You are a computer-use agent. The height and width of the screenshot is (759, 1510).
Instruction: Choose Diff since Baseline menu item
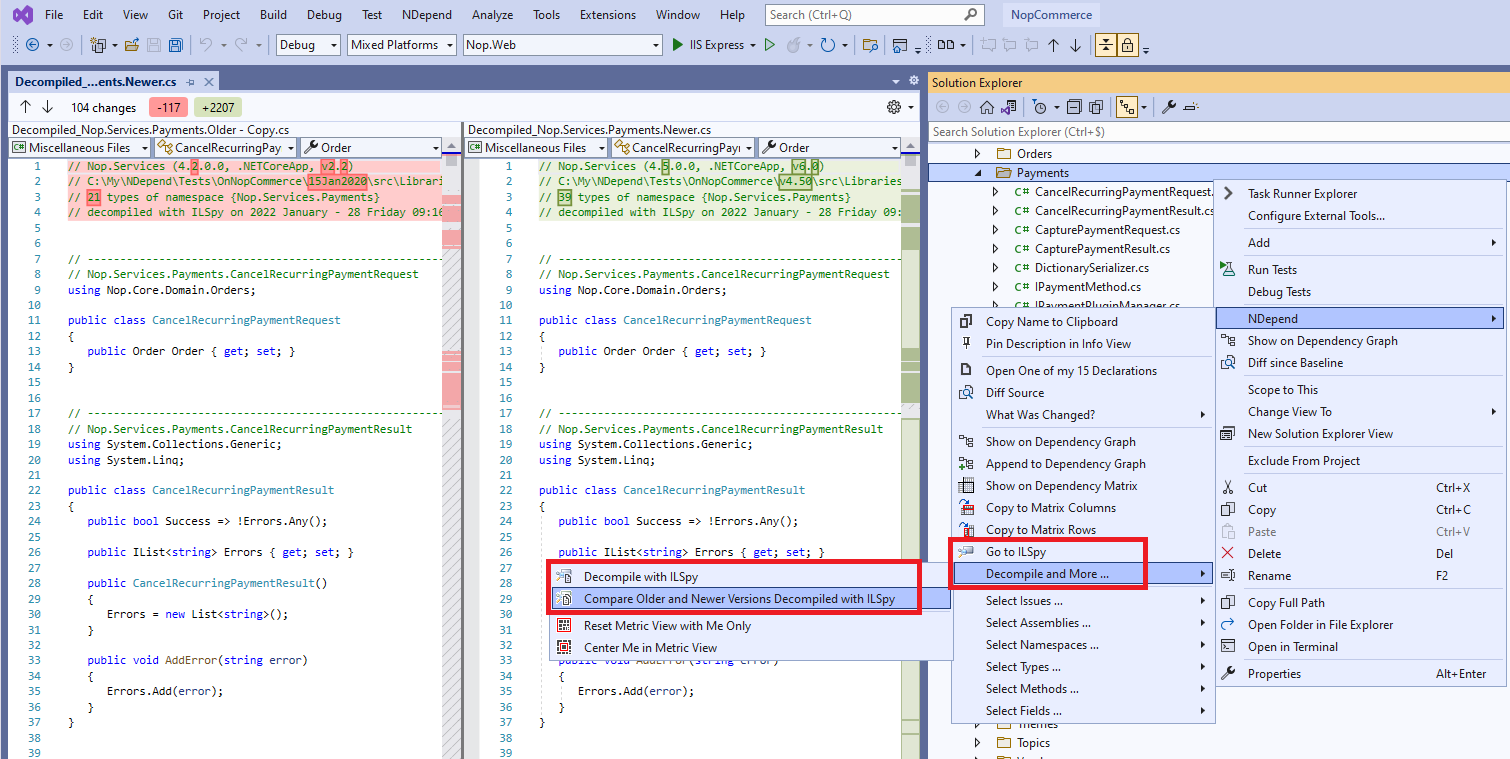click(x=1360, y=363)
